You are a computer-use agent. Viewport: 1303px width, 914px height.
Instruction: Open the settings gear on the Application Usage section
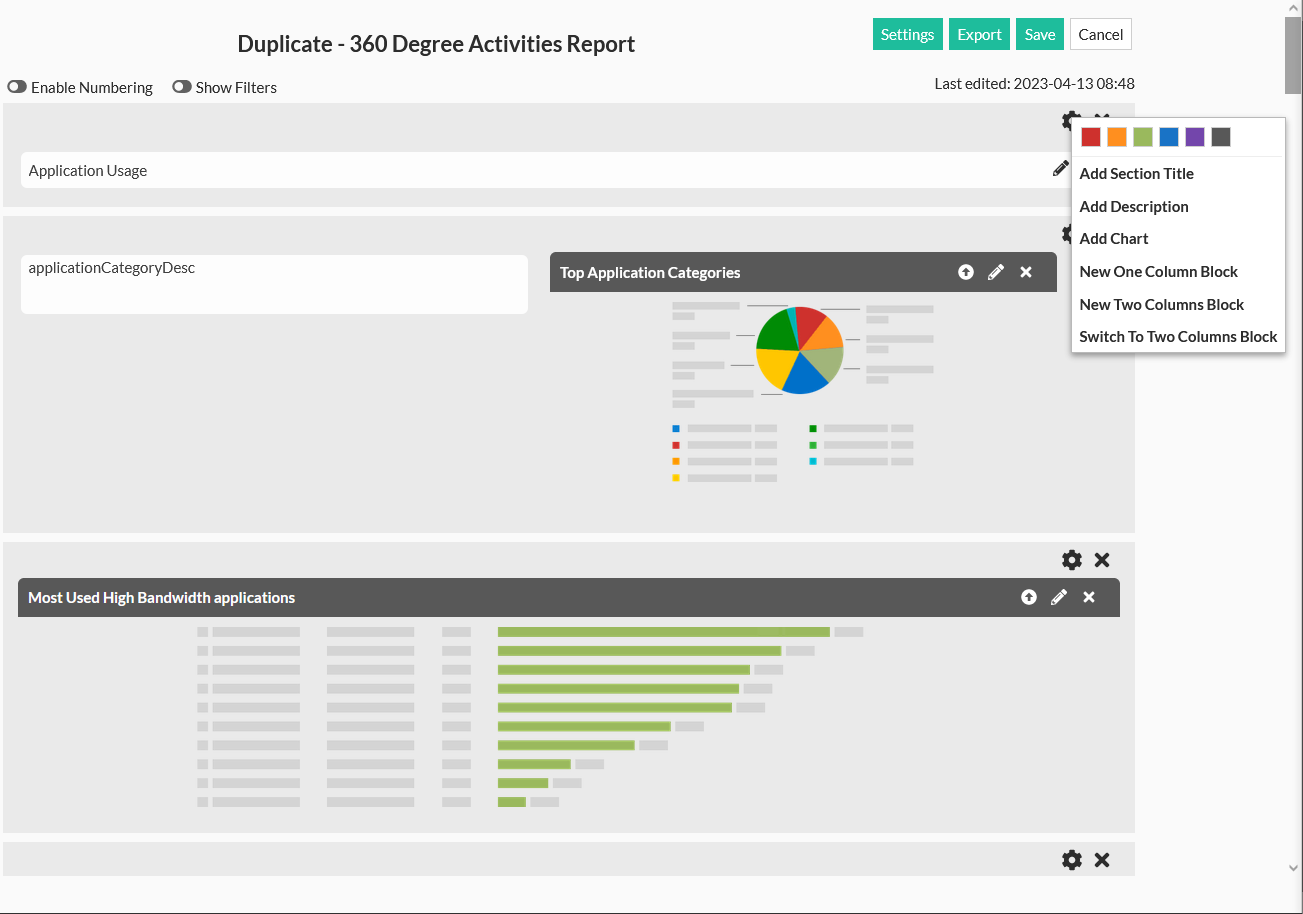(1070, 121)
